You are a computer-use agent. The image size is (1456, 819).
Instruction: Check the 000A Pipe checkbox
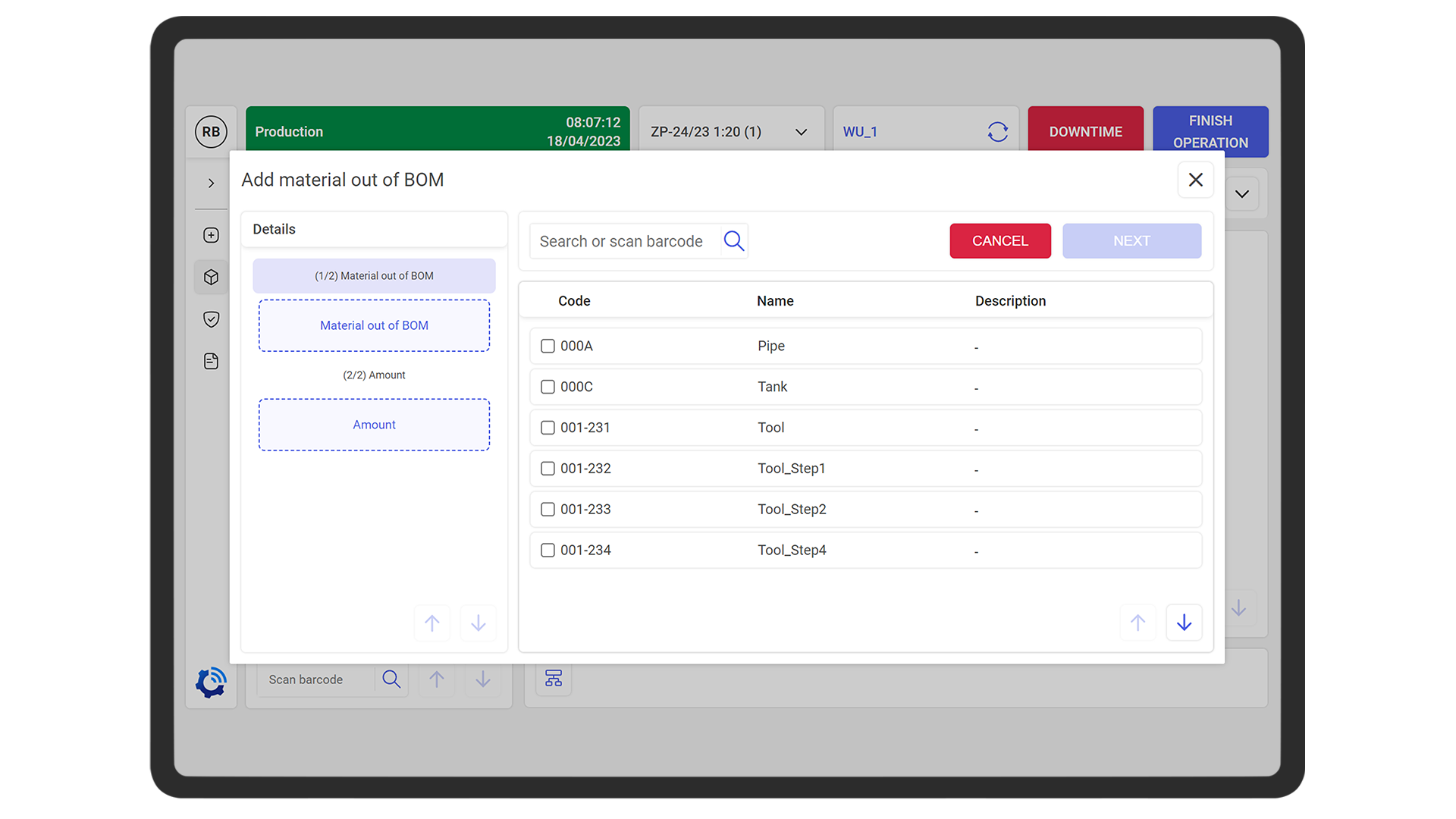coord(548,346)
